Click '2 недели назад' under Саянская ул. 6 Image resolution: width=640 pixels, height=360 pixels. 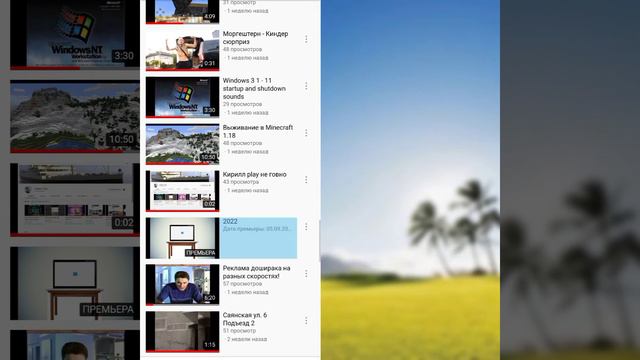point(247,339)
